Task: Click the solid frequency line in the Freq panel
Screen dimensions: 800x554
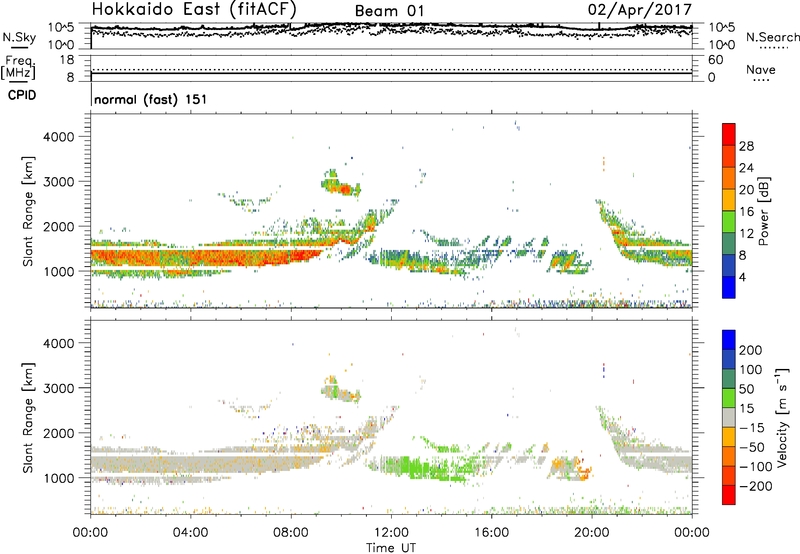Action: tap(391, 73)
